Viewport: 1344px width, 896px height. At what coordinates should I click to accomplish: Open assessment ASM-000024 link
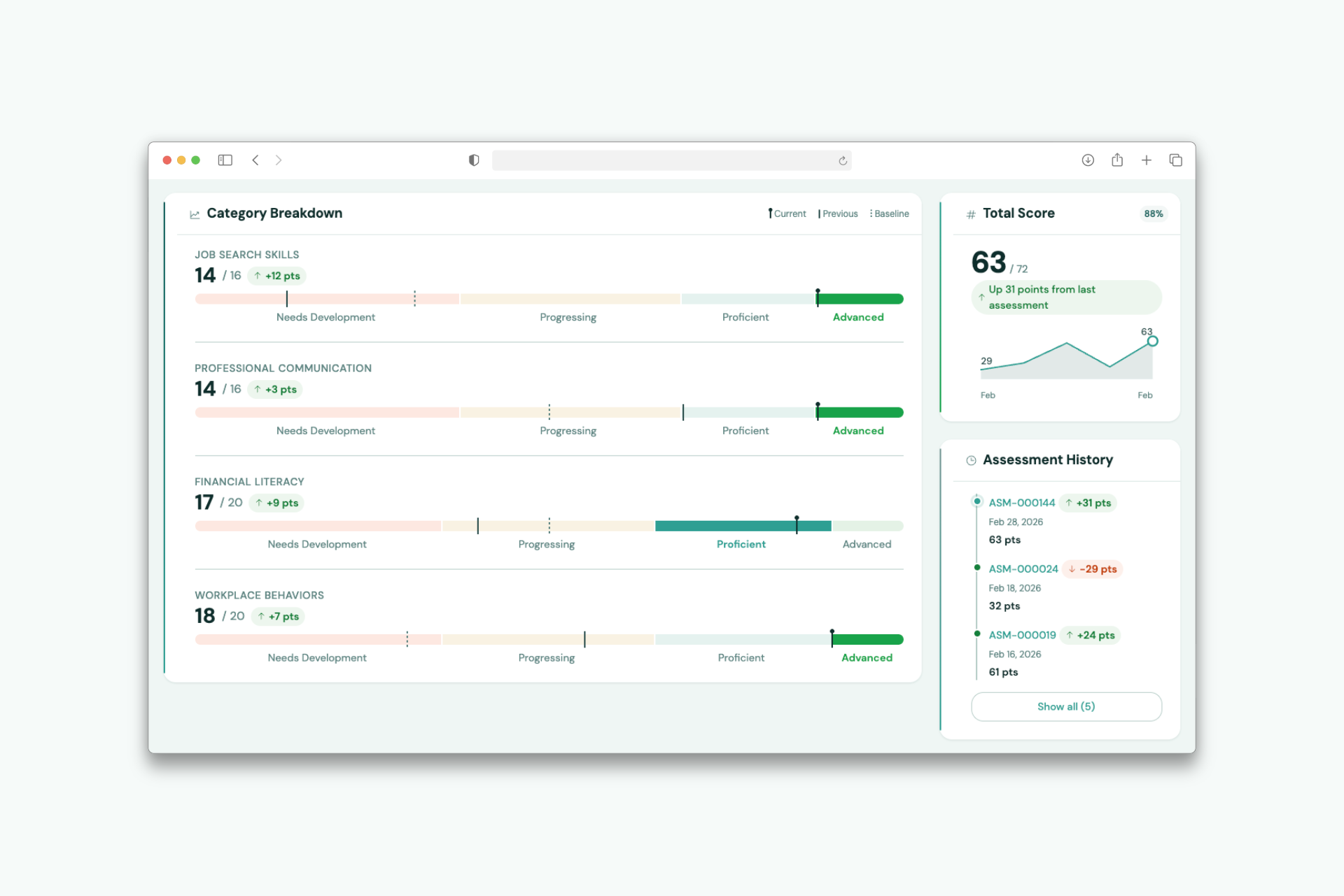[x=1023, y=569]
